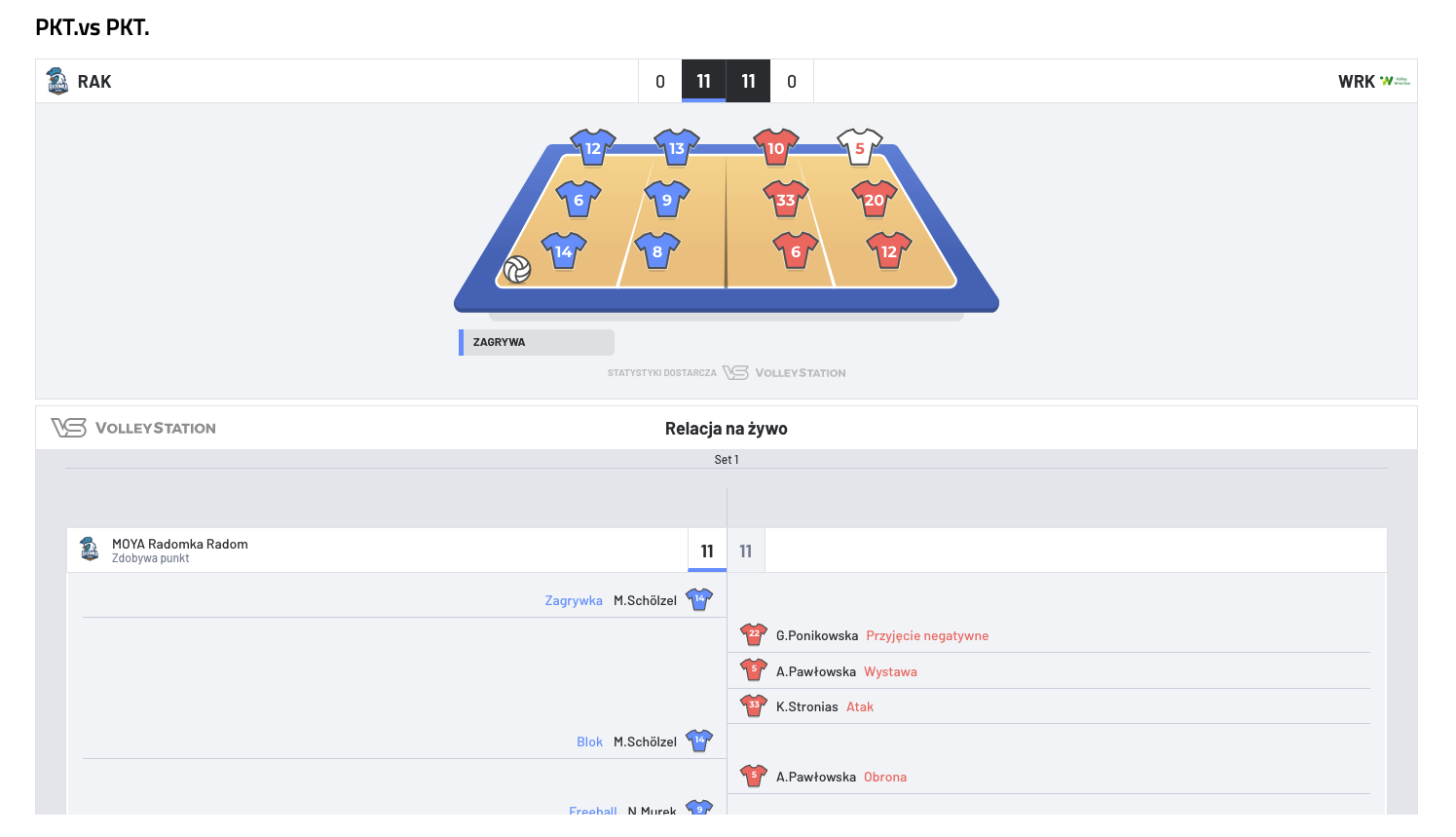Click blue jersey number 6 on court
This screenshot has height=837, width=1456.
(578, 200)
